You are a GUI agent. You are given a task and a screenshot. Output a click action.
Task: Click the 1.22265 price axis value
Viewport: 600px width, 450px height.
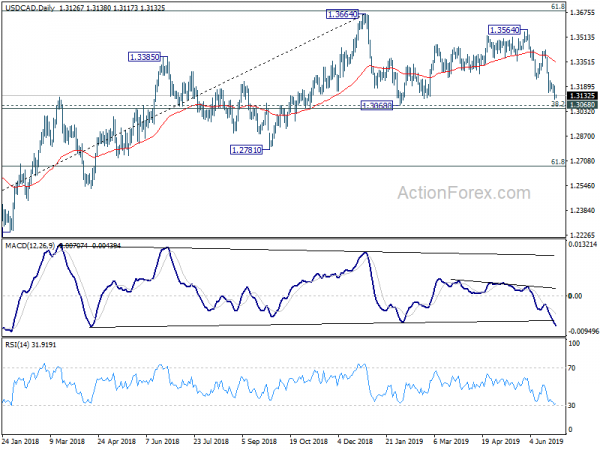pos(582,235)
